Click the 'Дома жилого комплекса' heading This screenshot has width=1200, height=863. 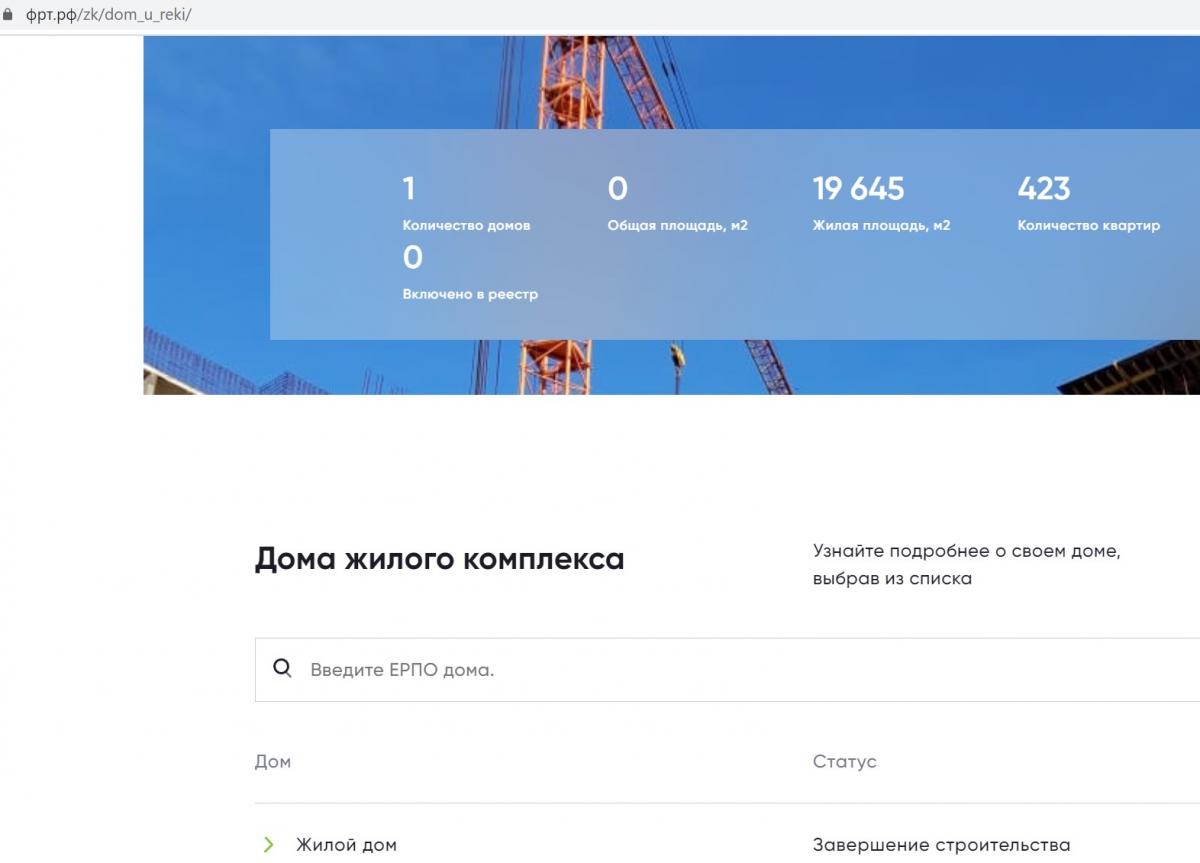(439, 558)
